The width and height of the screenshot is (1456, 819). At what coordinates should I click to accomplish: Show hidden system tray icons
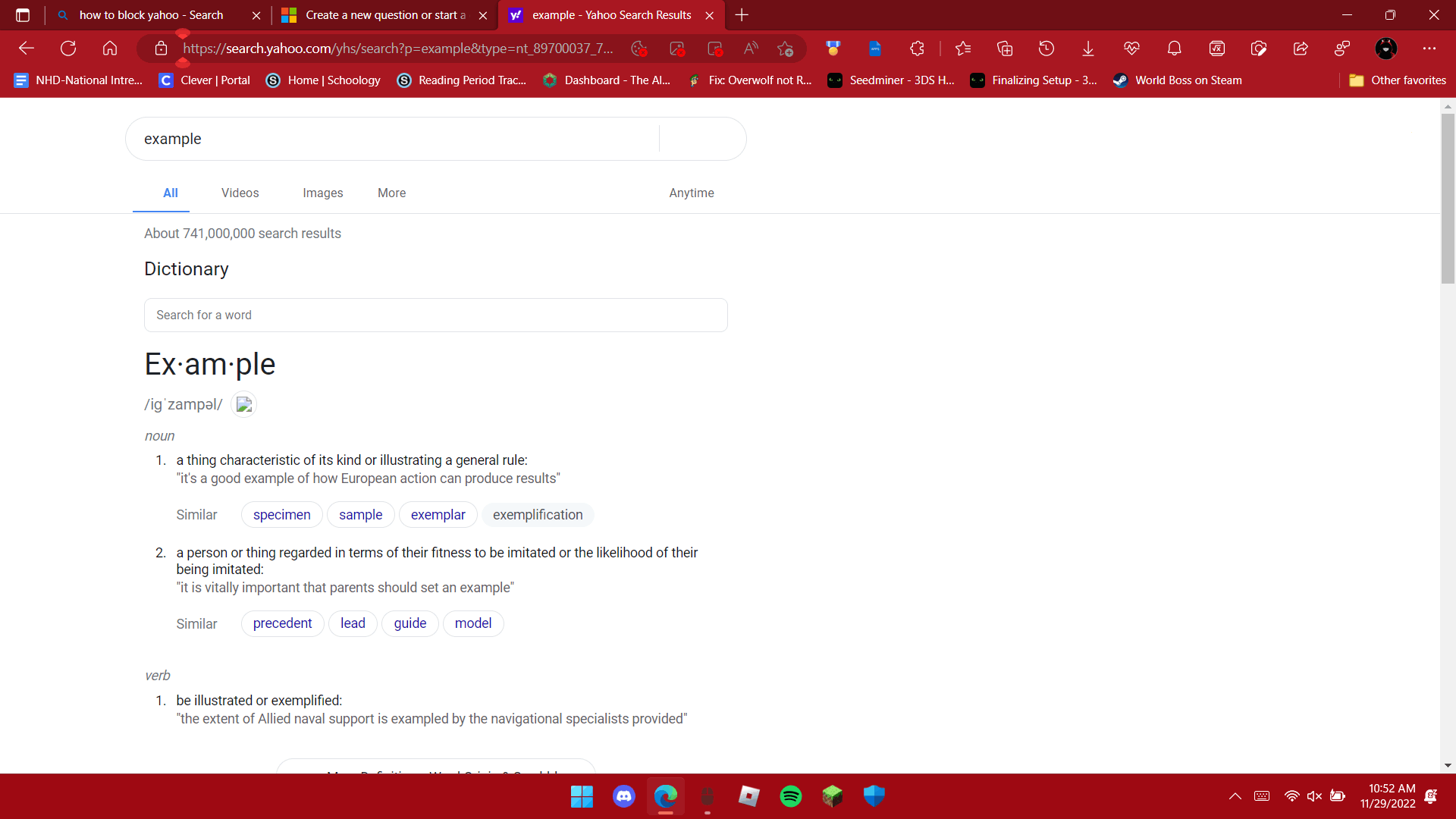(1235, 796)
